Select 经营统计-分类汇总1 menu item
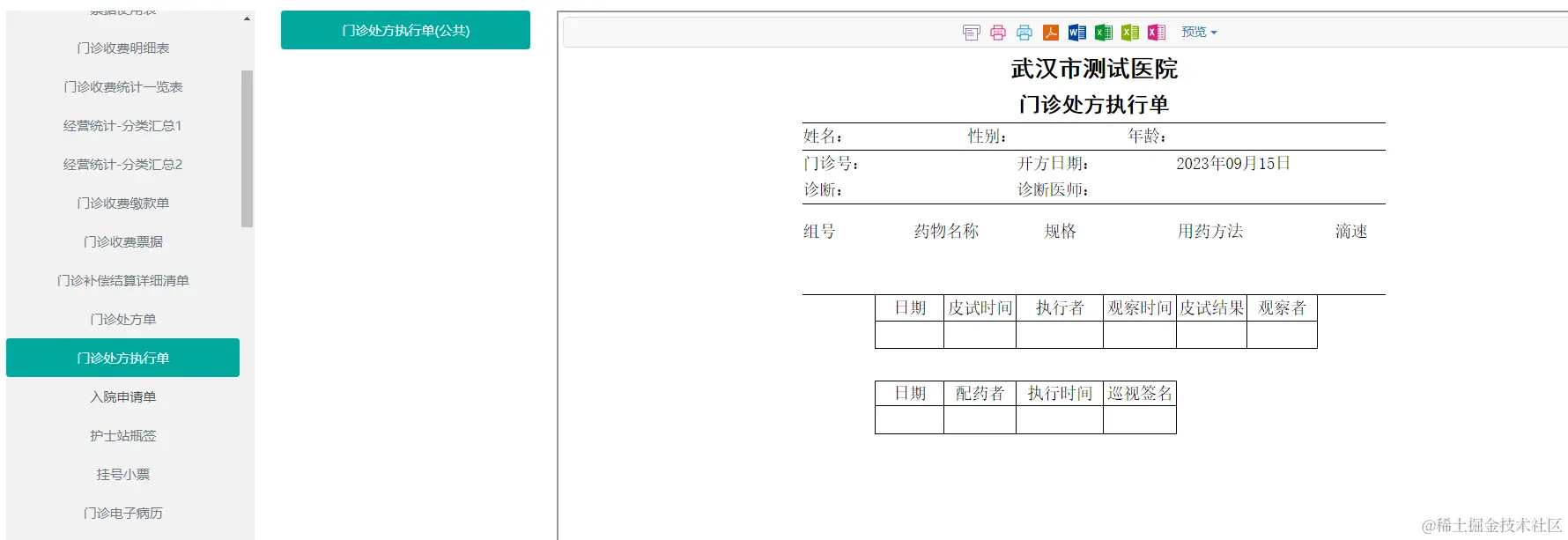1568x540 pixels. (123, 125)
